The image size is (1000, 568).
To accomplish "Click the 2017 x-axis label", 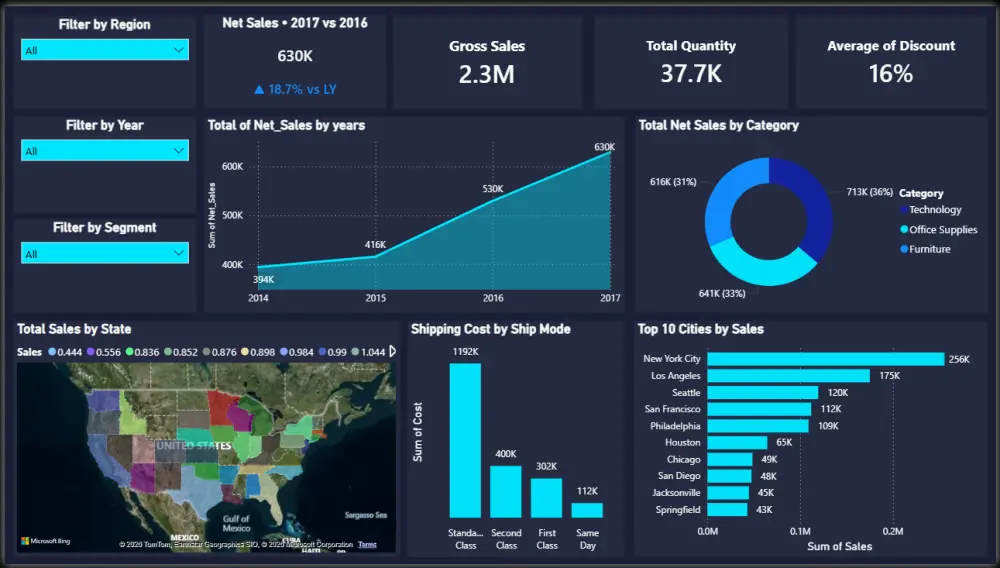I will 610,298.
